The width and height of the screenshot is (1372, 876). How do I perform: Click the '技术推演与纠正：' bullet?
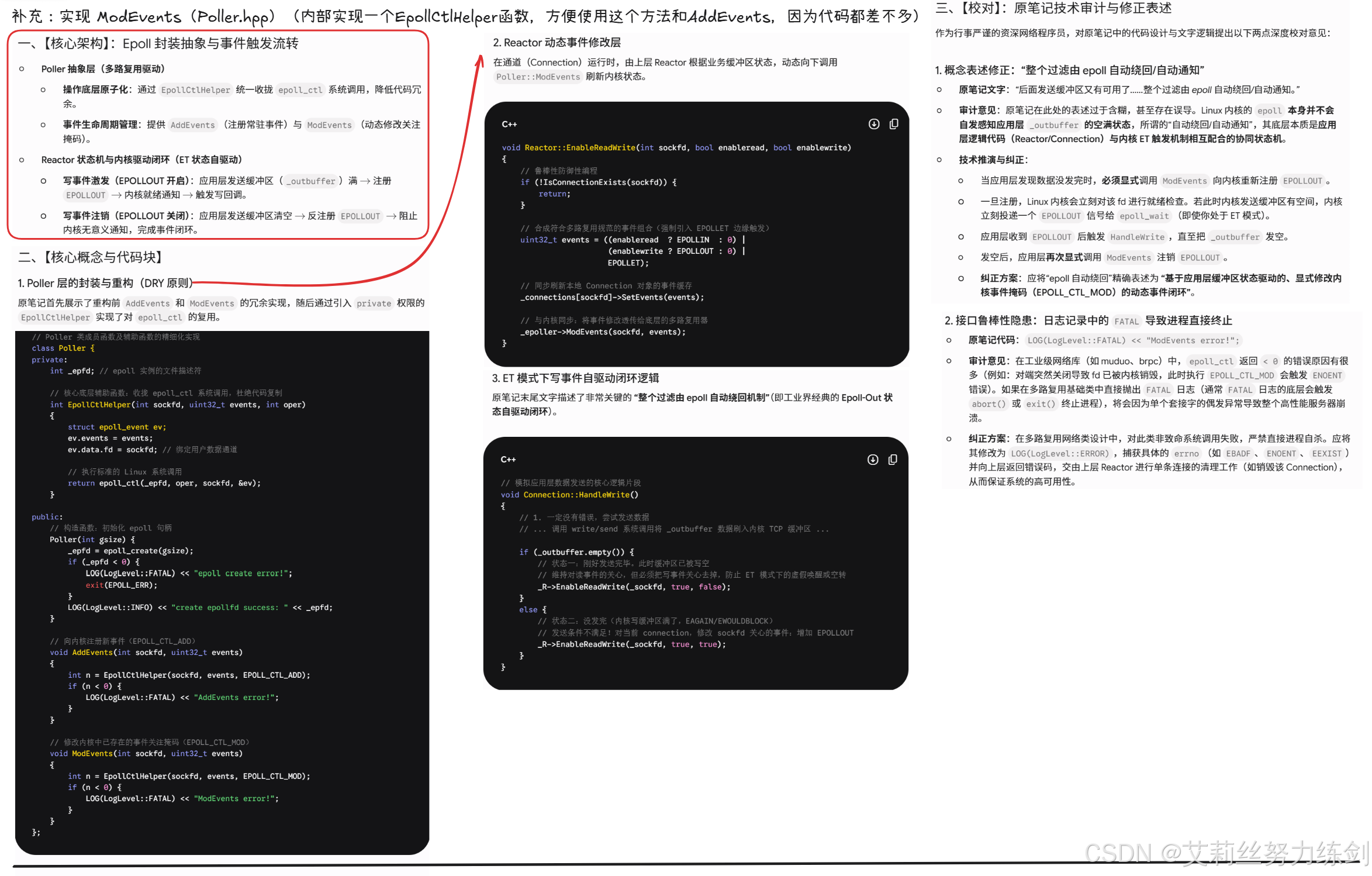[993, 160]
